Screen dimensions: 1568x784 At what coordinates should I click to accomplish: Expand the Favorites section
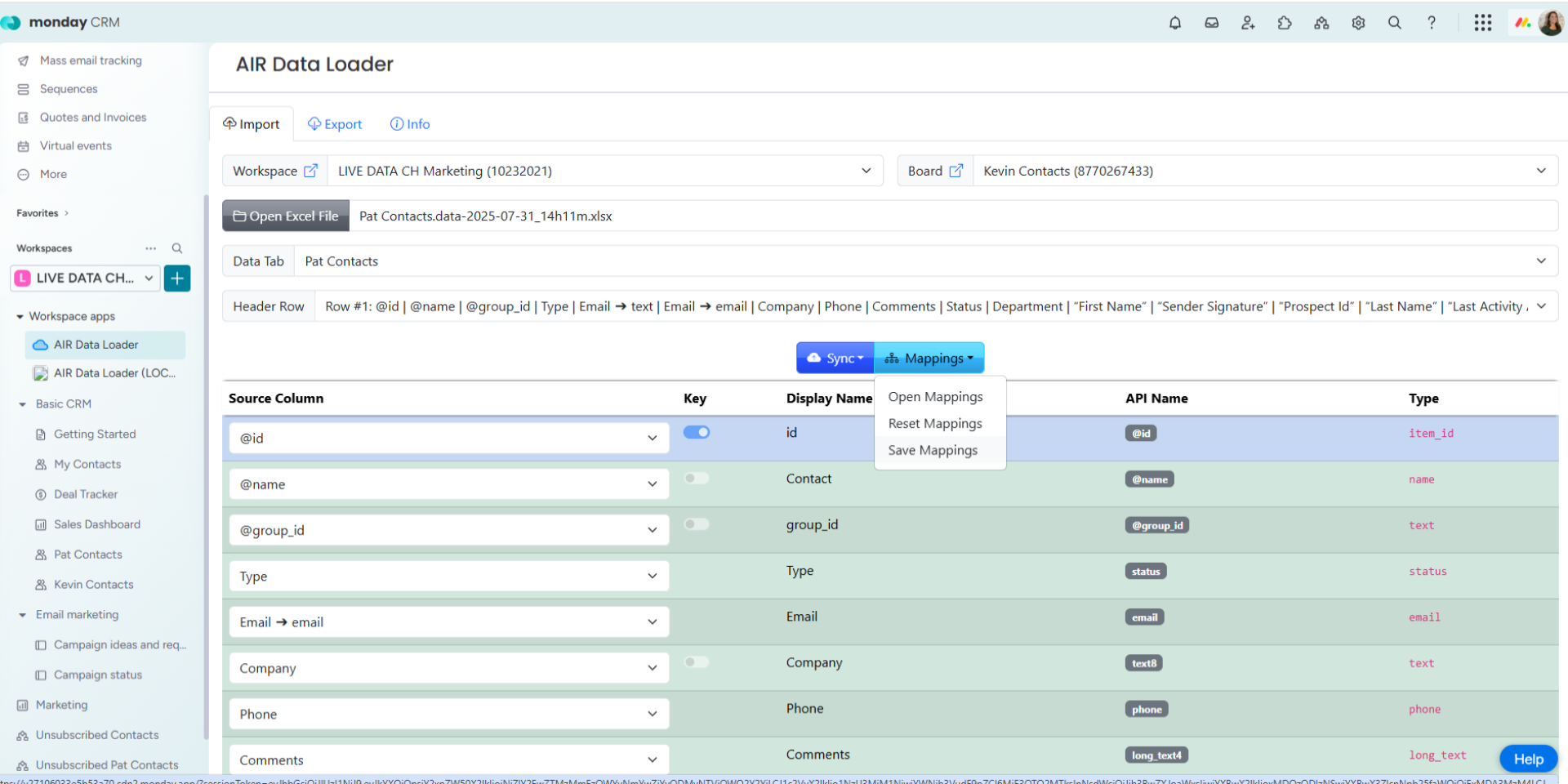pyautogui.click(x=42, y=213)
